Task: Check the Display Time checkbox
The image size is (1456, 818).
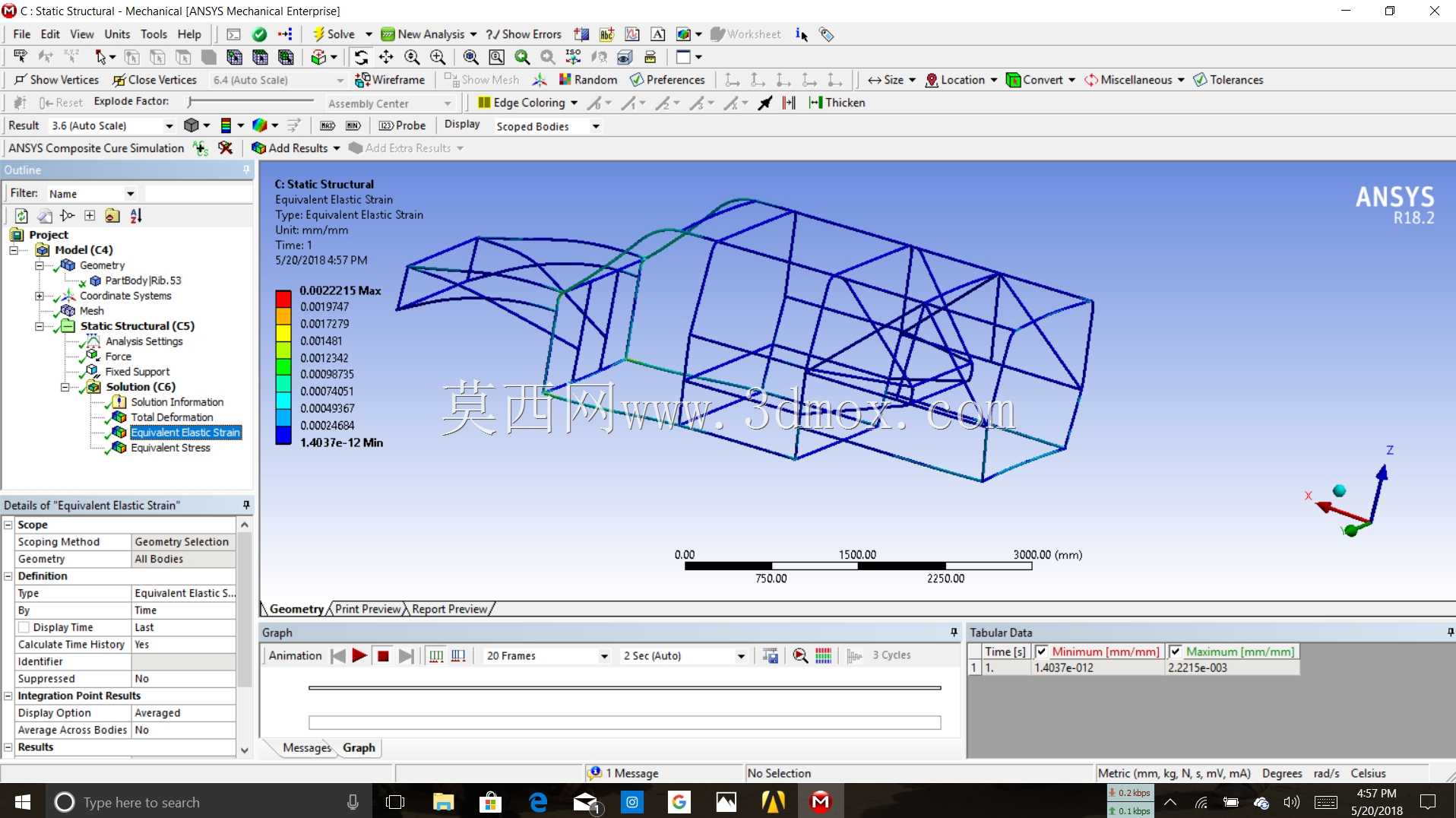Action: pyautogui.click(x=24, y=627)
